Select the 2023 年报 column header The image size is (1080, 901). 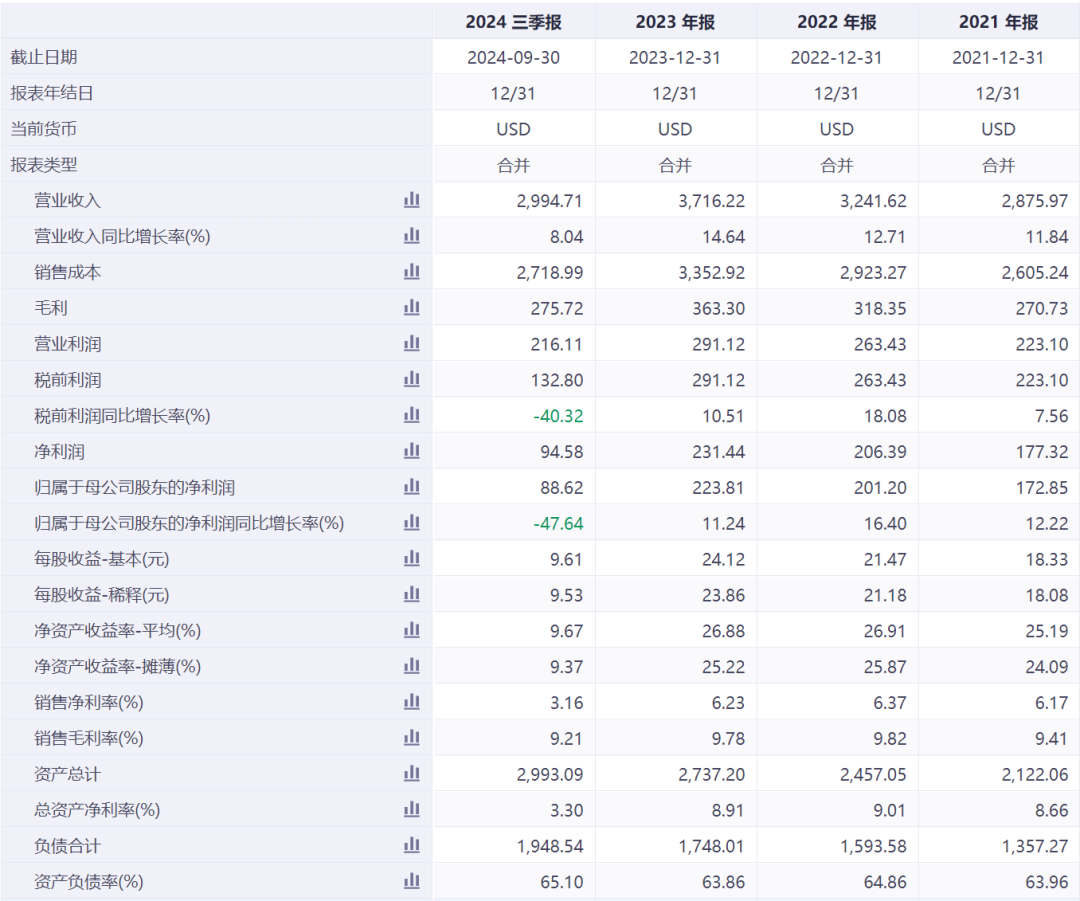click(x=675, y=22)
